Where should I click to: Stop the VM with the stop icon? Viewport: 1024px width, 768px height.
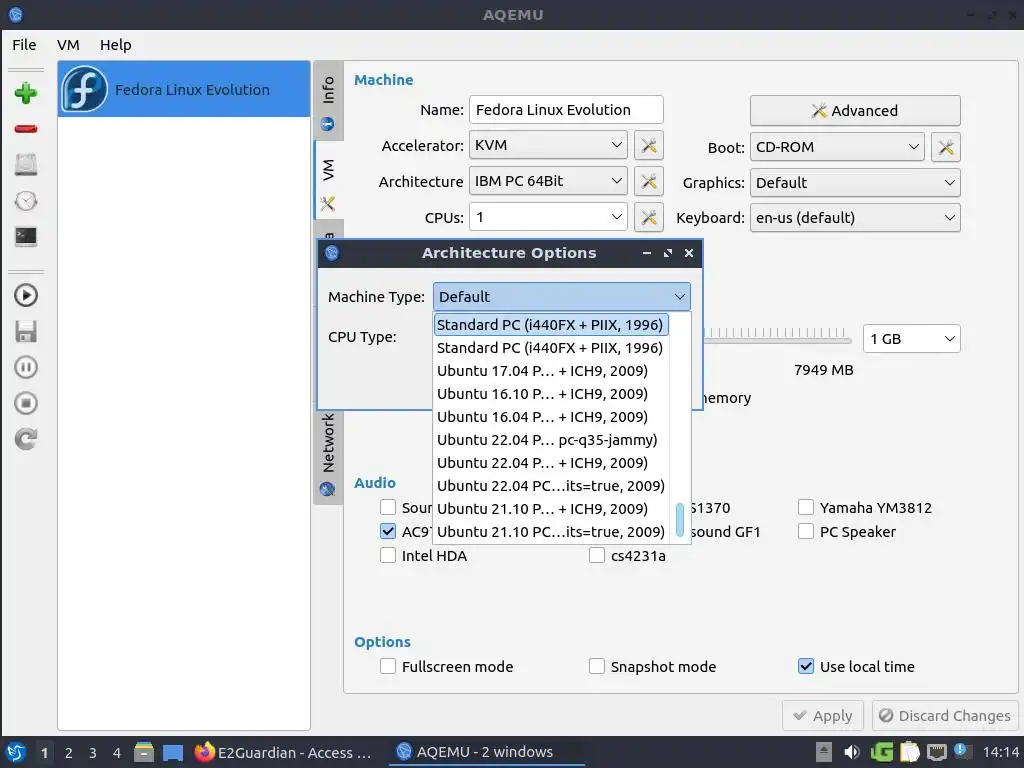25,403
